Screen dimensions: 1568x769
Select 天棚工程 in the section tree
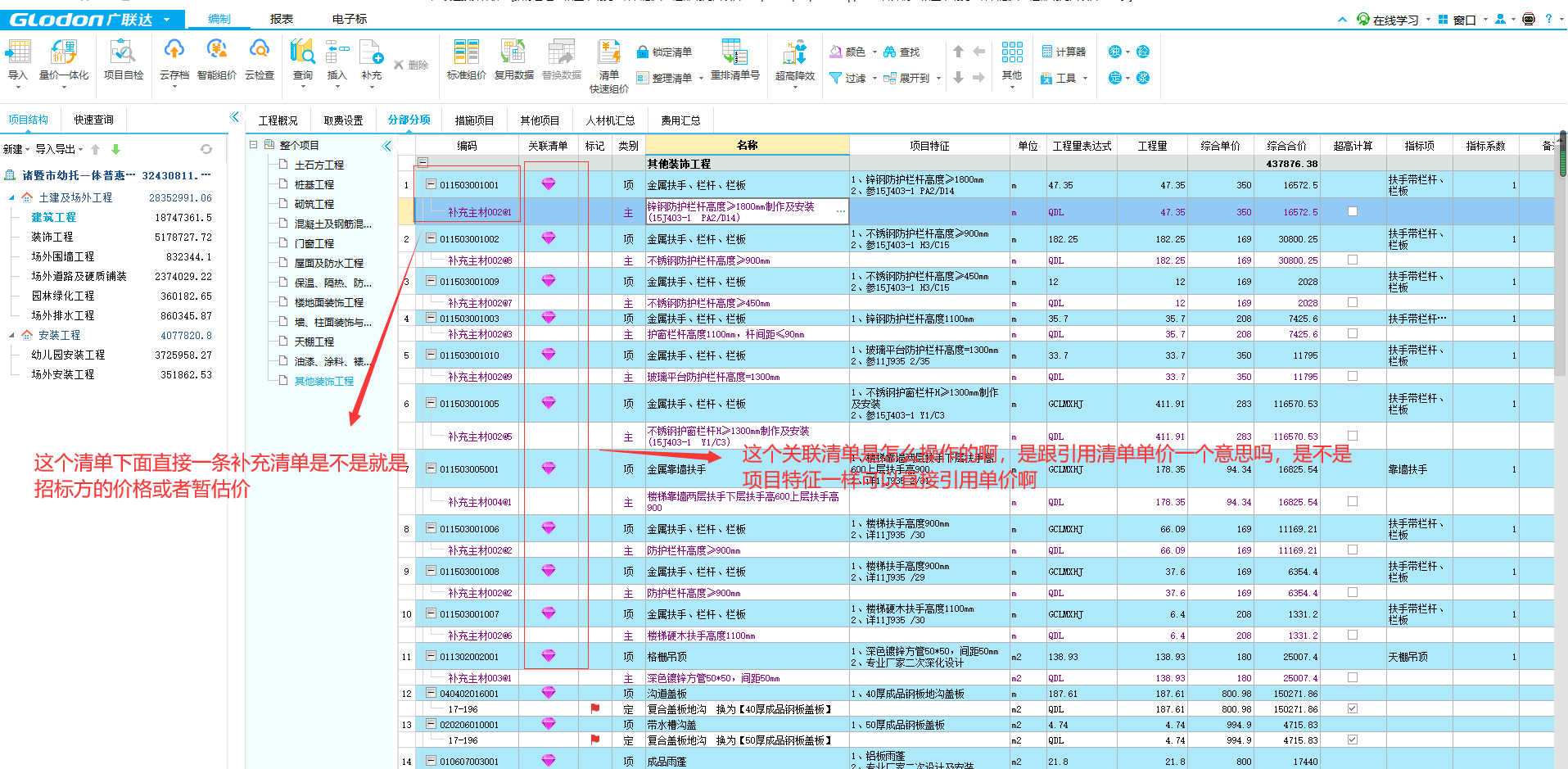coord(314,342)
